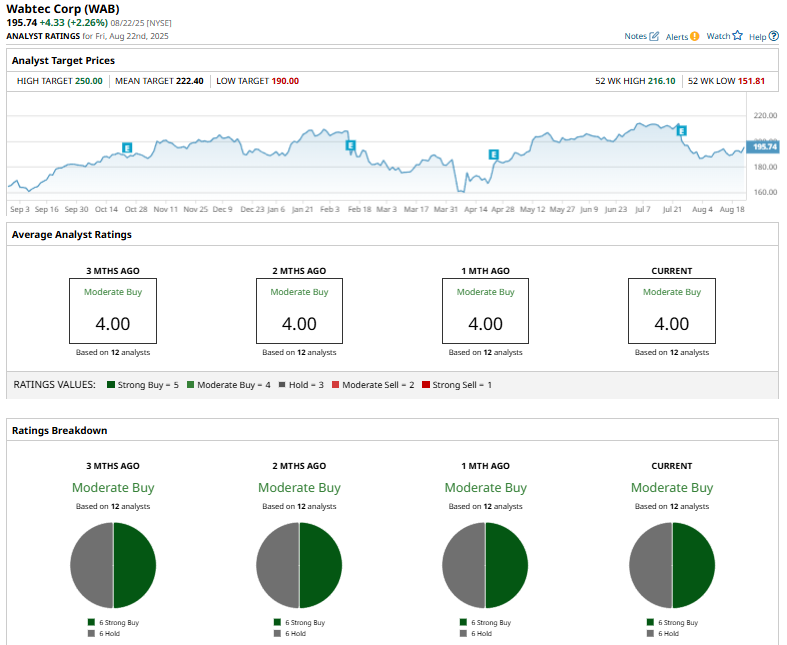Click the Jul 7 date on chart axis
The height and width of the screenshot is (645, 787).
(x=642, y=209)
